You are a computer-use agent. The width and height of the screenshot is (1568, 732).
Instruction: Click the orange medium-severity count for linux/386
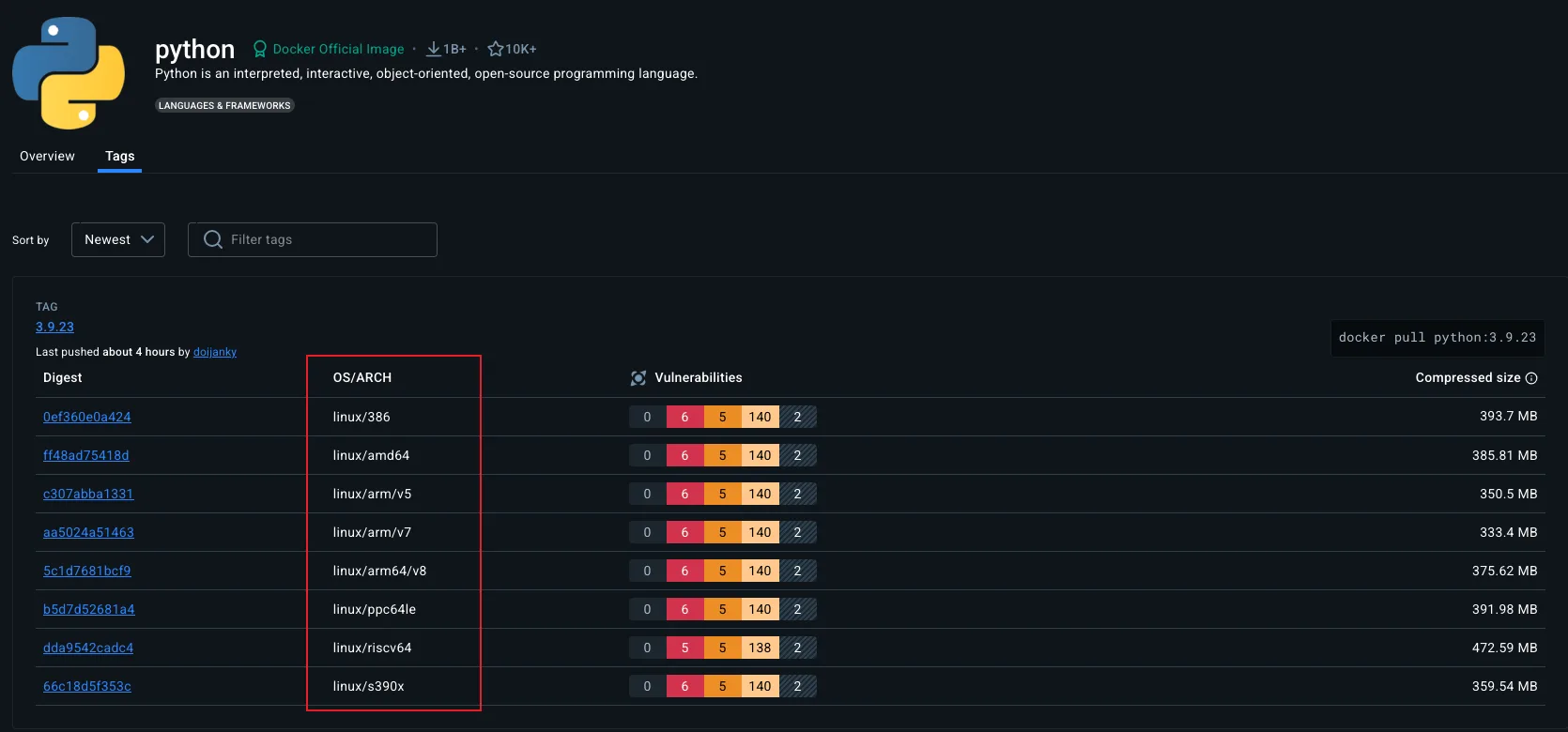tap(722, 417)
